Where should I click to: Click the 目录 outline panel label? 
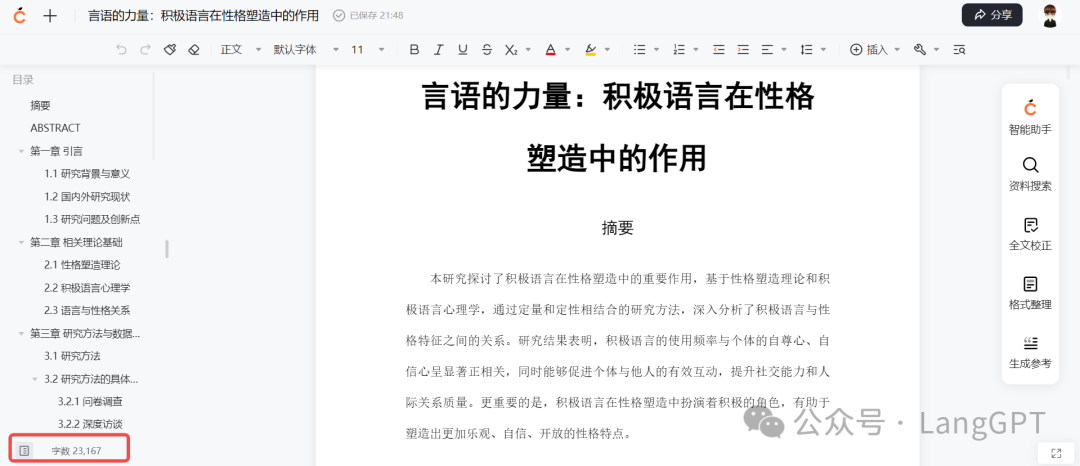point(23,80)
